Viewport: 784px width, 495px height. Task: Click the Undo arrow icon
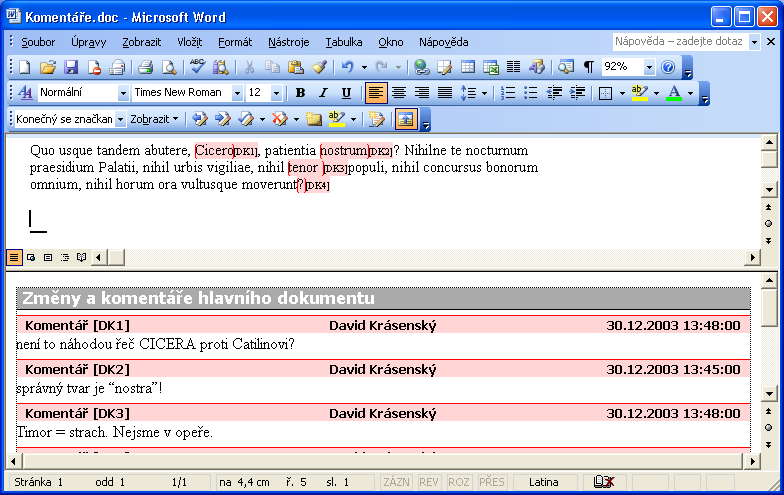(348, 67)
